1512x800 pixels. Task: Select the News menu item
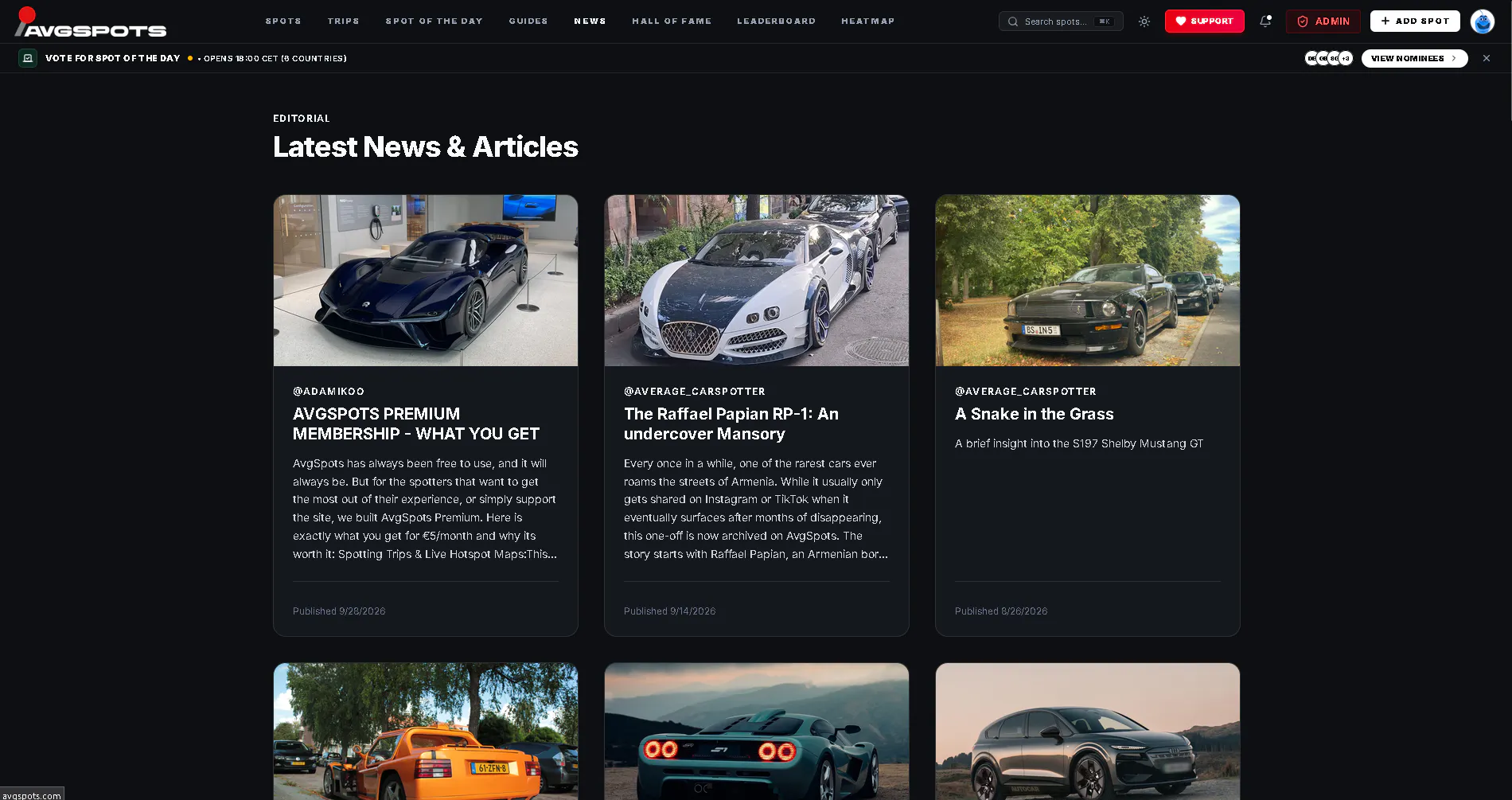tap(590, 21)
